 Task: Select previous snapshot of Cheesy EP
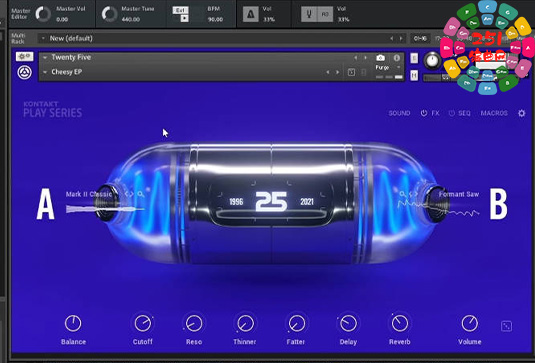coord(328,72)
